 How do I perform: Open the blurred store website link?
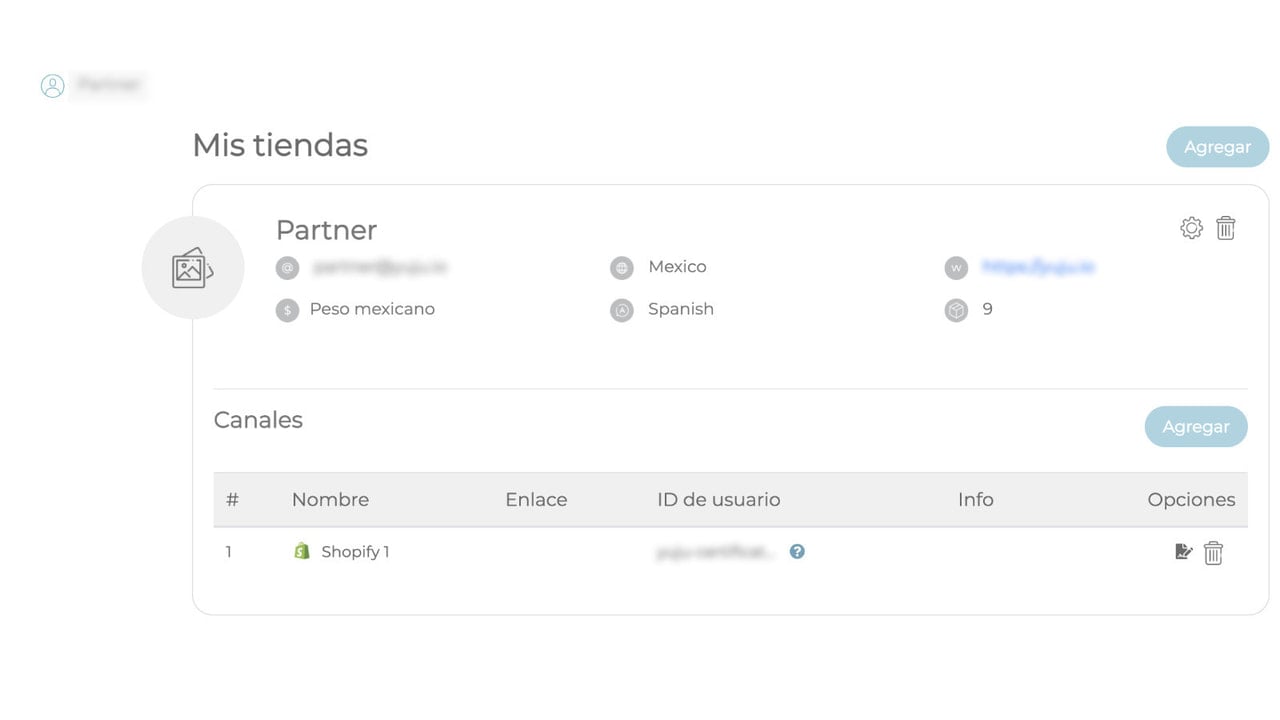tap(1038, 267)
